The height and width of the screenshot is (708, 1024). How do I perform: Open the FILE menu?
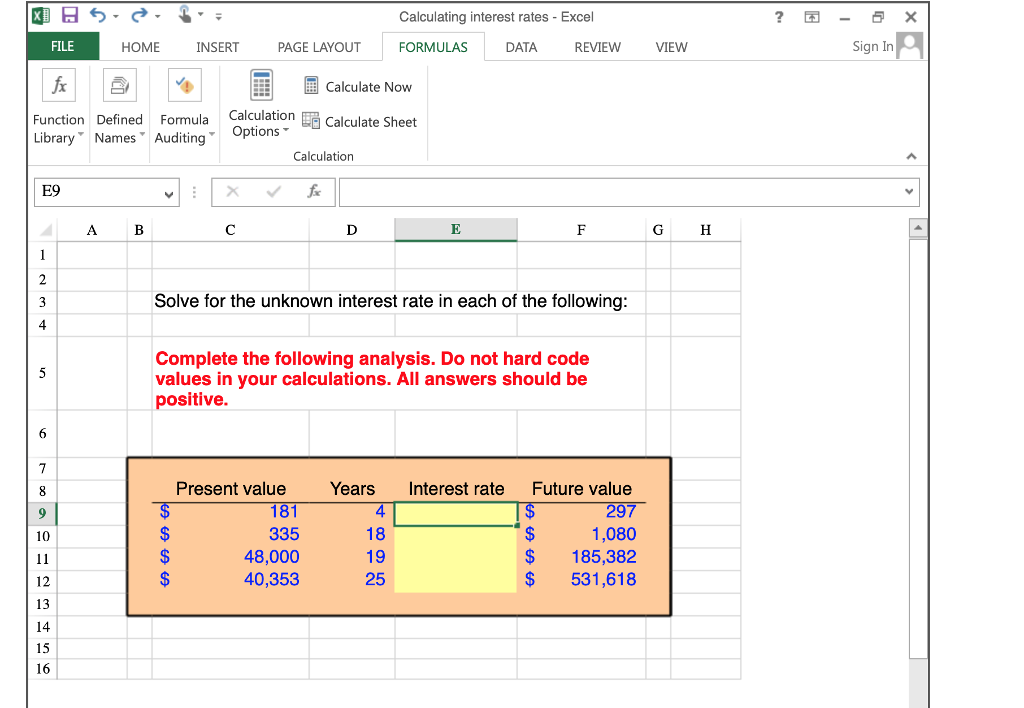pyautogui.click(x=62, y=46)
